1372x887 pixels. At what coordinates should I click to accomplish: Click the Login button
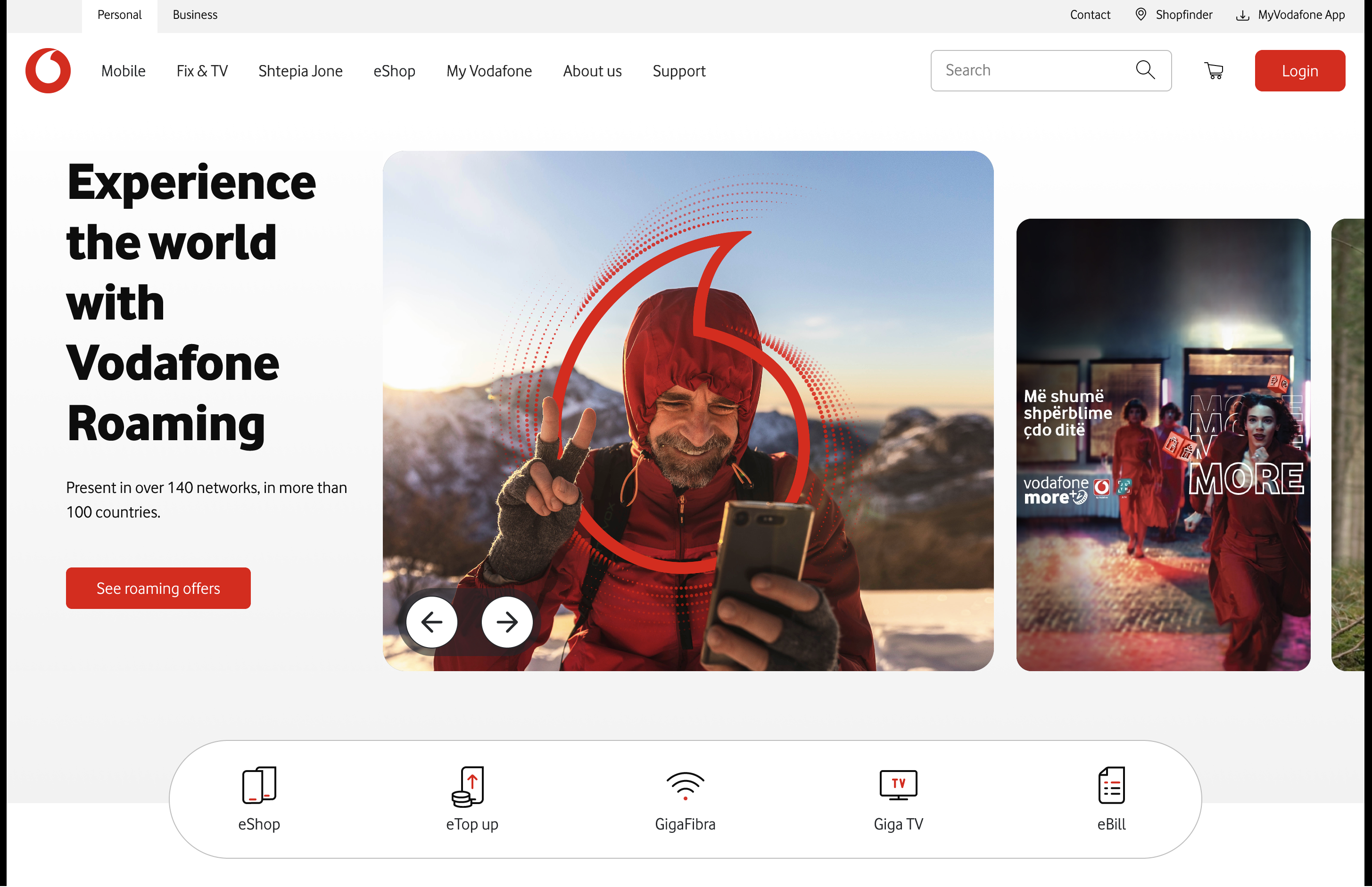(1299, 70)
